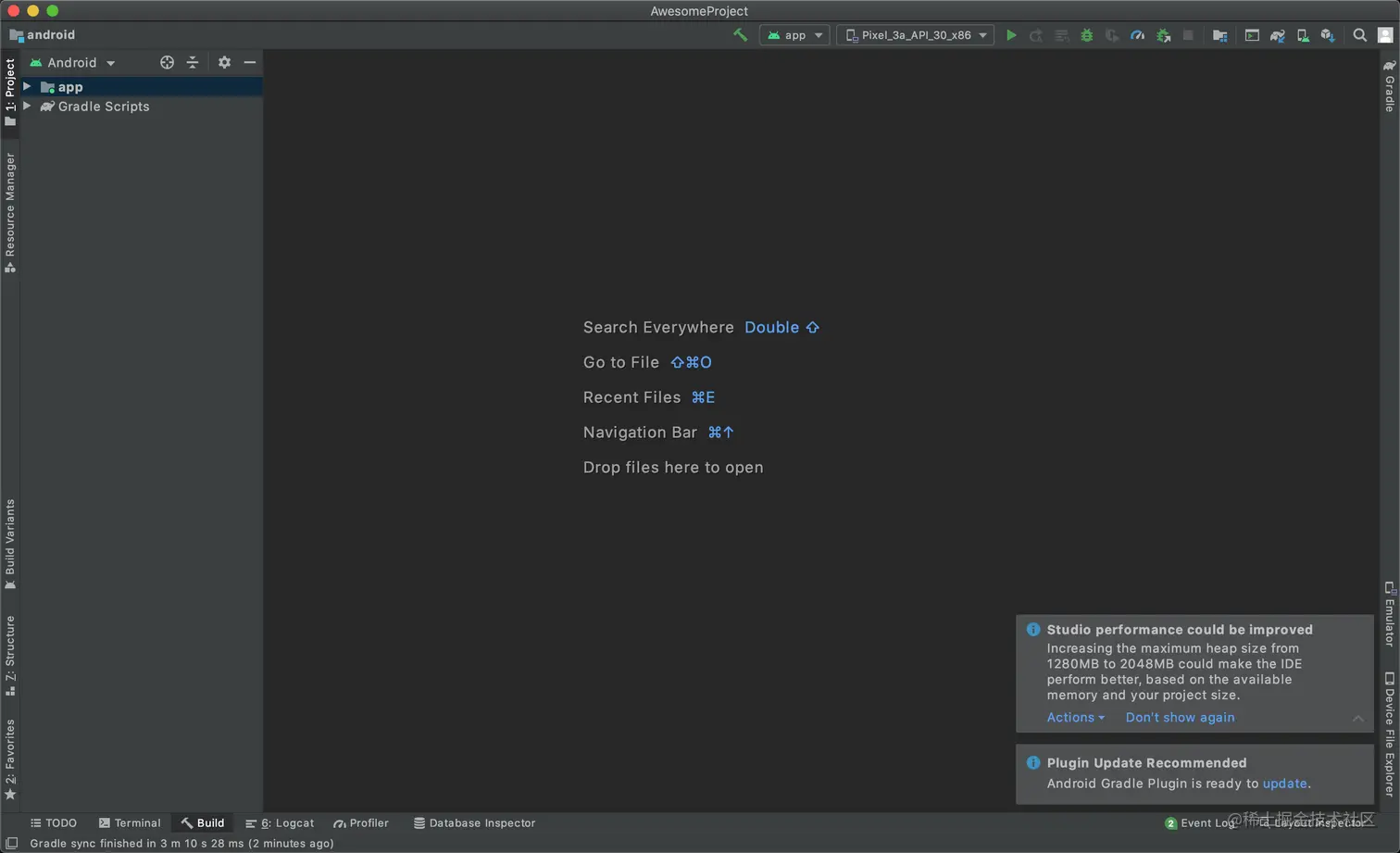Open SDK Manager icon

click(x=1328, y=35)
